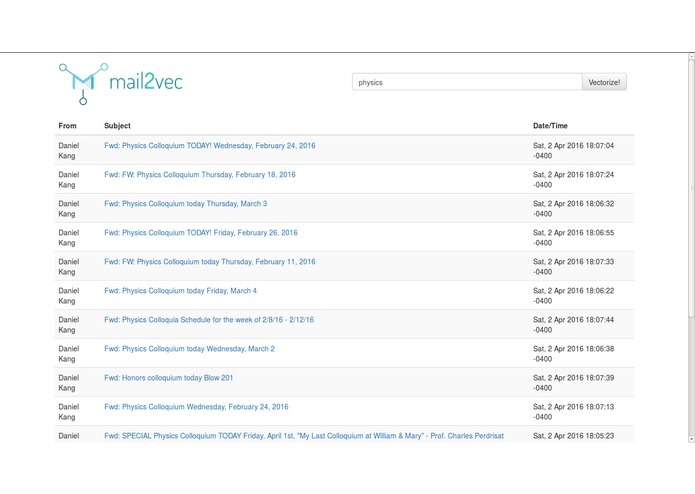Screen dimensions: 695x494
Task: Focus the search field containing 'physics'
Action: pyautogui.click(x=467, y=82)
